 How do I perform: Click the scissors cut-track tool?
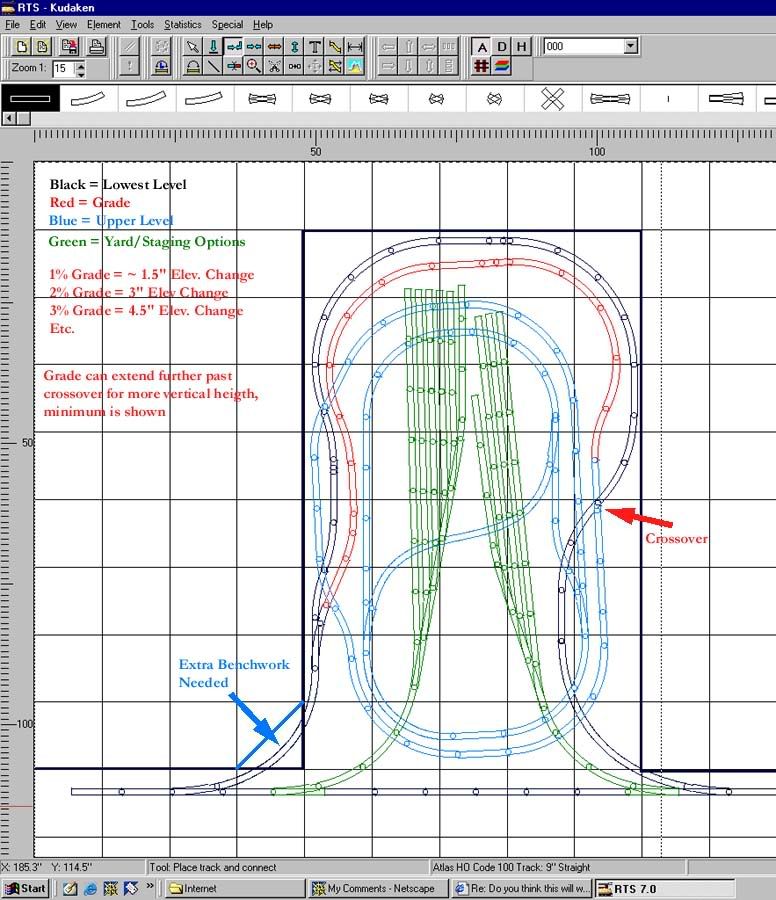274,66
